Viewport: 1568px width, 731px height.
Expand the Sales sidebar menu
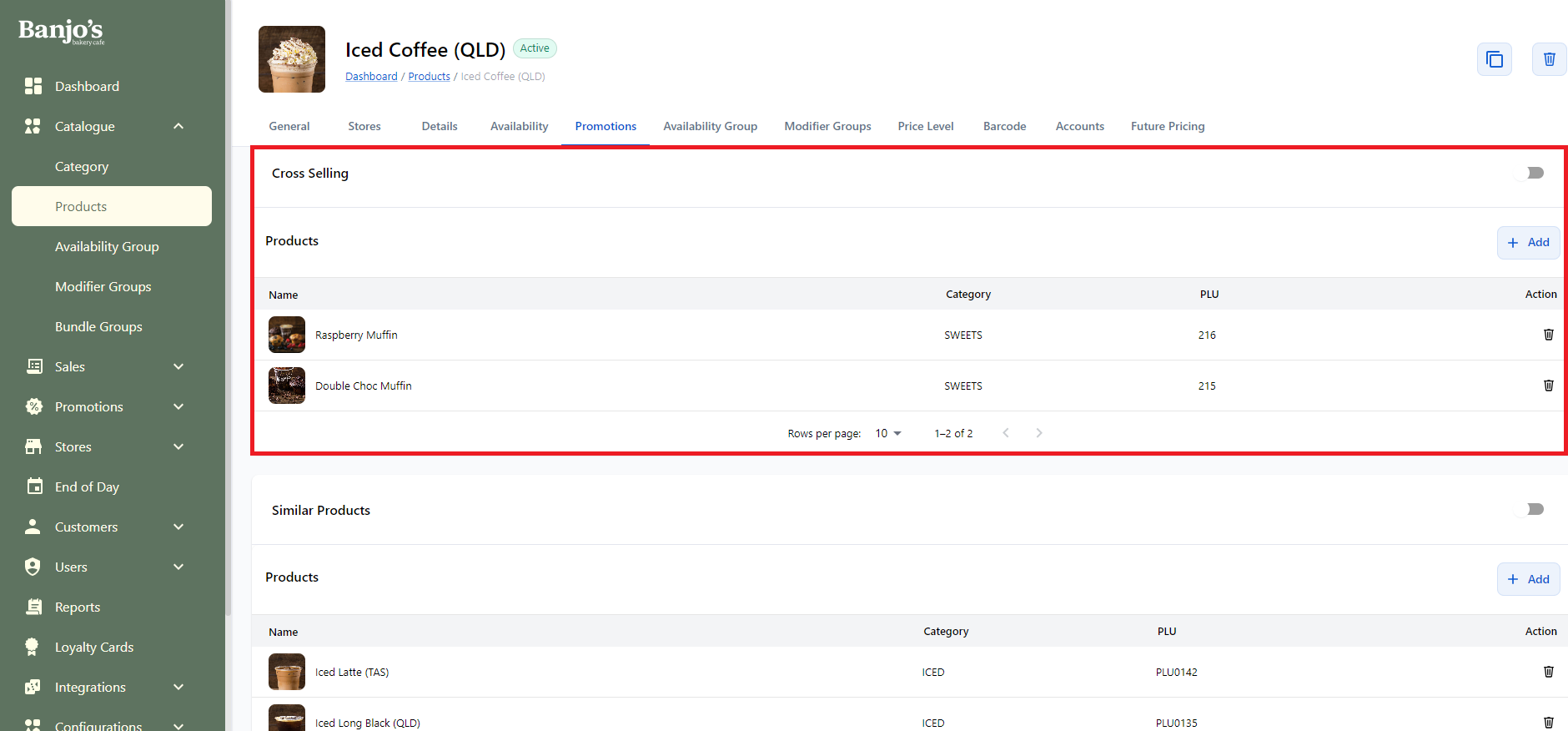pos(178,366)
